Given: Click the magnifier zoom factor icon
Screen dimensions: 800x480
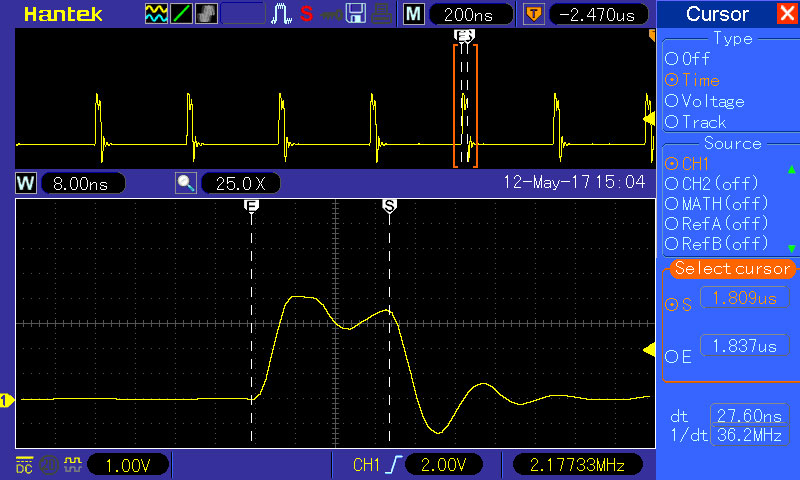Looking at the screenshot, I should coord(185,184).
